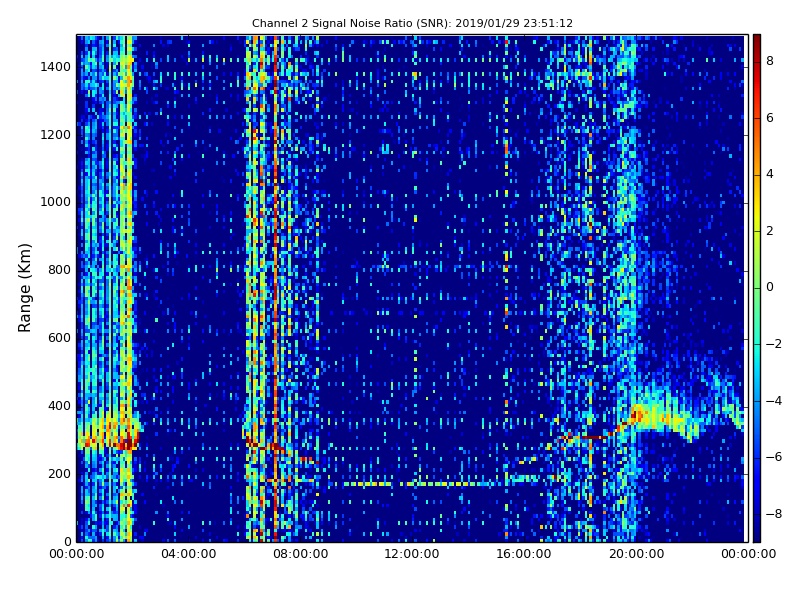Click the 1200 range tick label
Image resolution: width=800 pixels, height=600 pixels.
coord(56,135)
